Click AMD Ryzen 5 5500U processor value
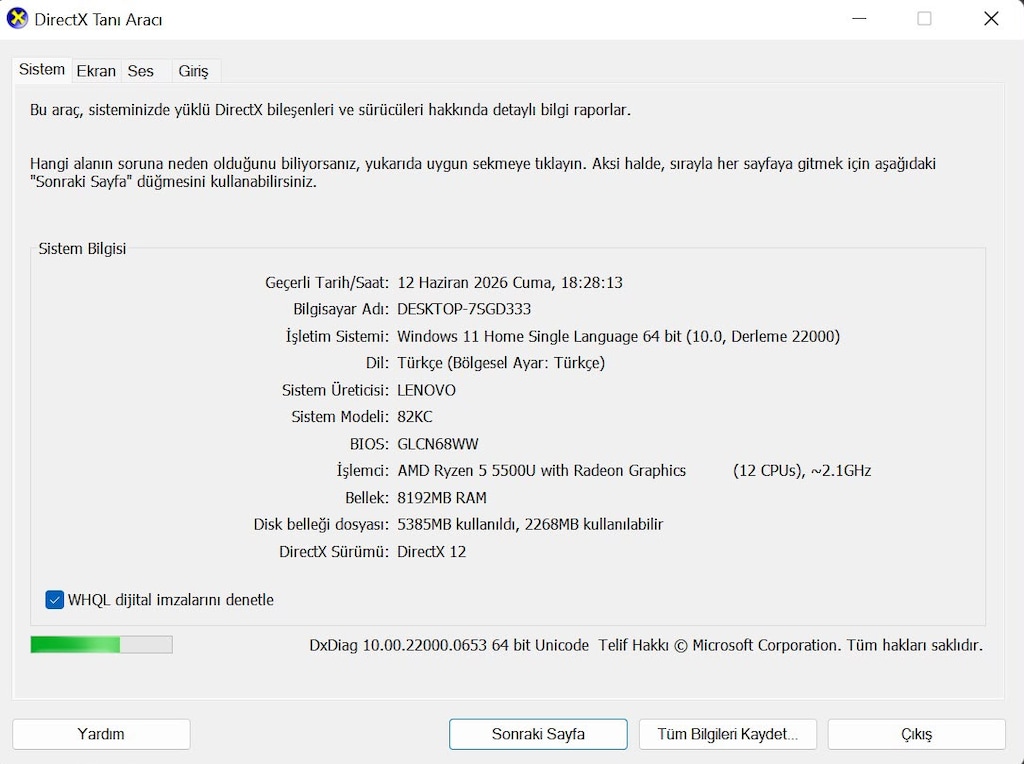1024x764 pixels. coord(541,471)
